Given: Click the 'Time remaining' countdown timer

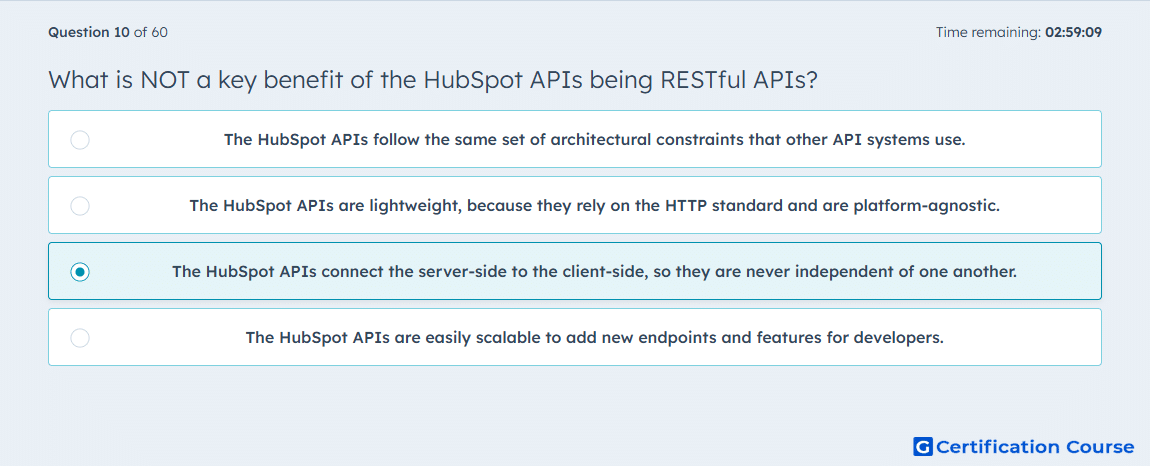Looking at the screenshot, I should pos(1019,32).
